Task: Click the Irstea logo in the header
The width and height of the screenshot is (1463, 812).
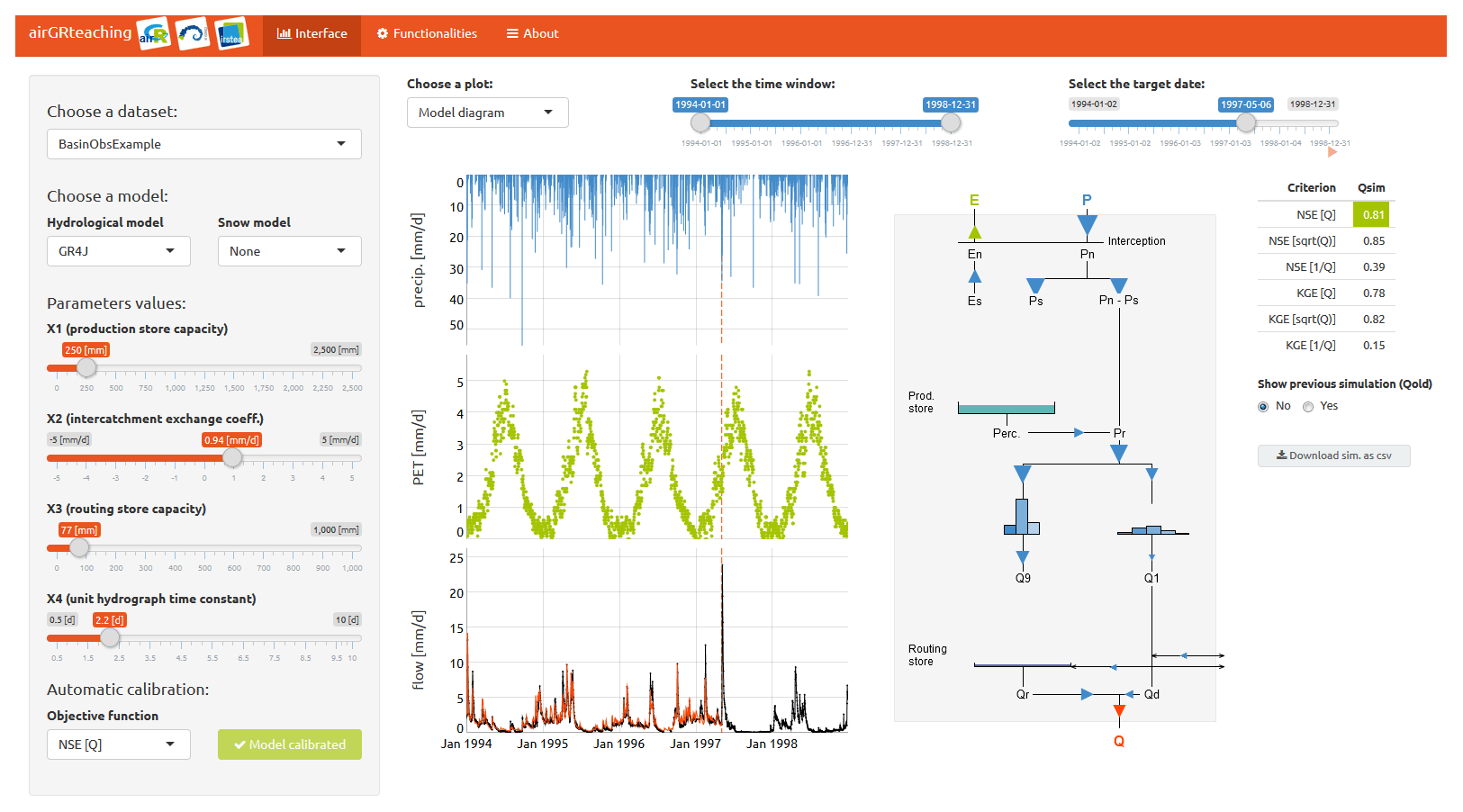Action: click(231, 34)
